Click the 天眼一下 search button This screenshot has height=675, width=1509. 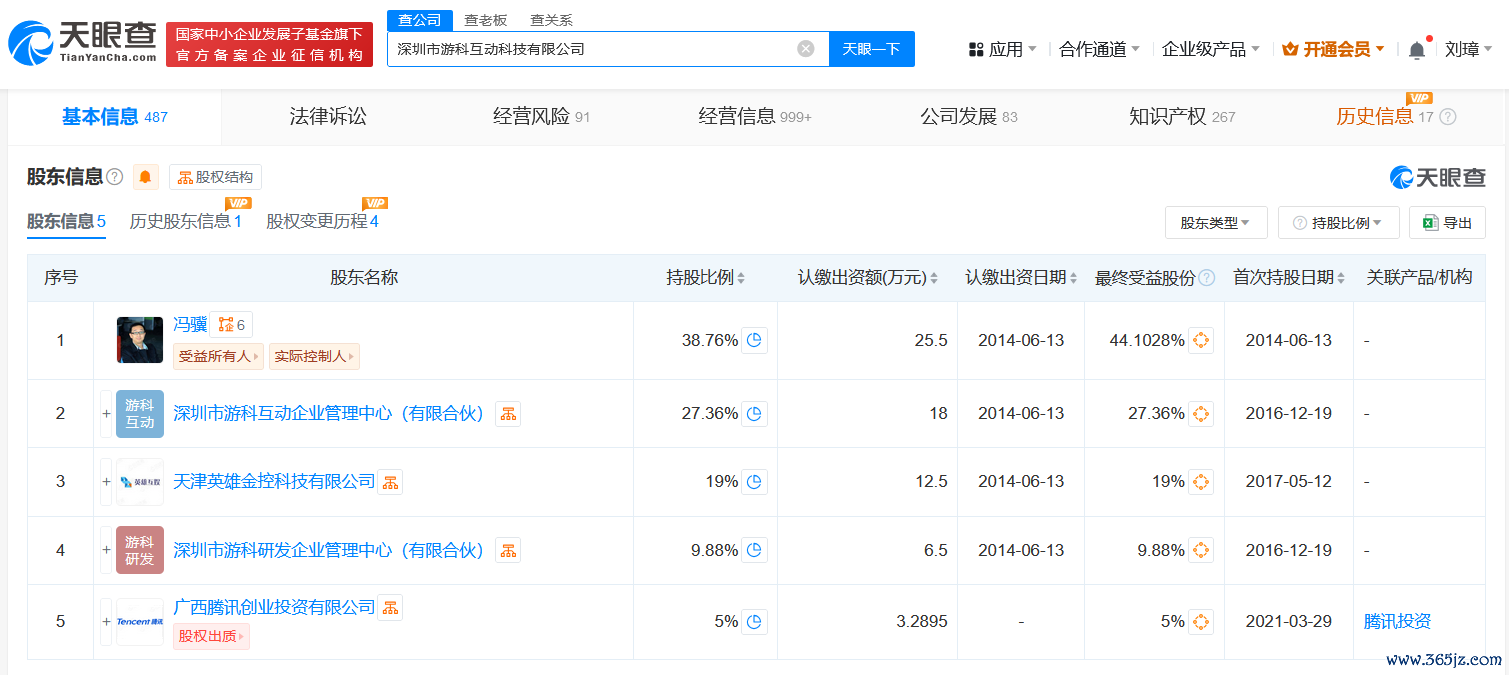tap(871, 49)
